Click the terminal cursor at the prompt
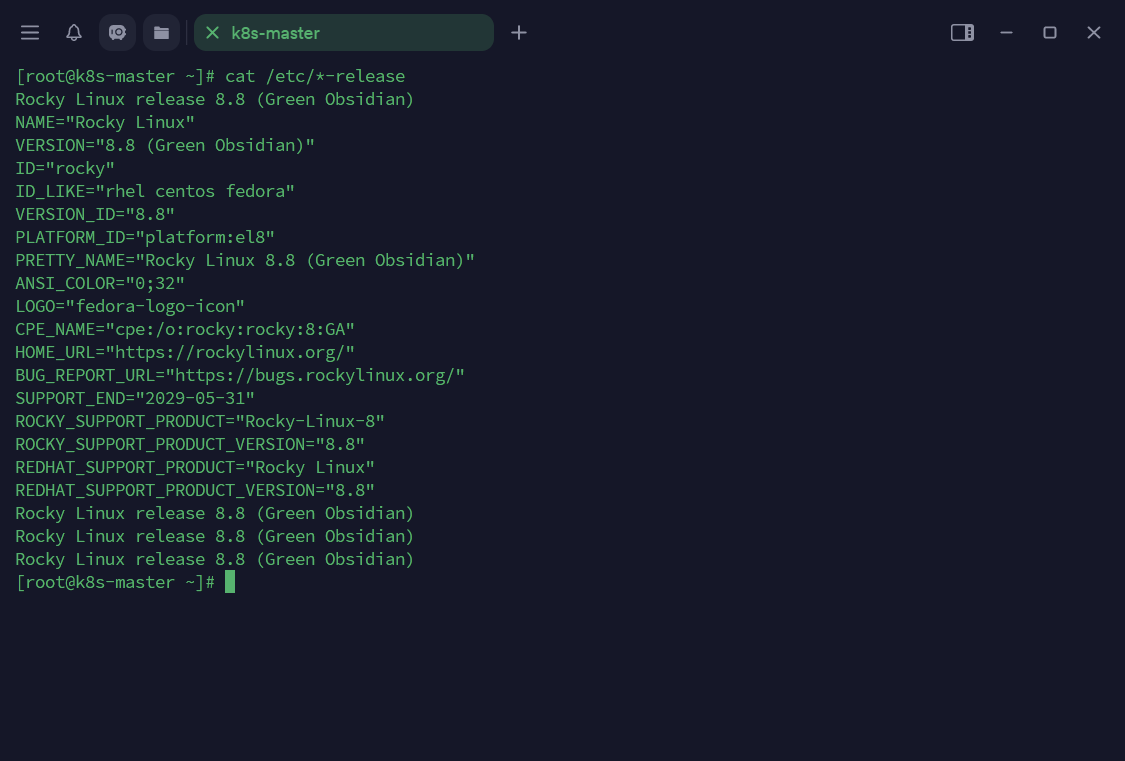The width and height of the screenshot is (1125, 761). point(230,582)
